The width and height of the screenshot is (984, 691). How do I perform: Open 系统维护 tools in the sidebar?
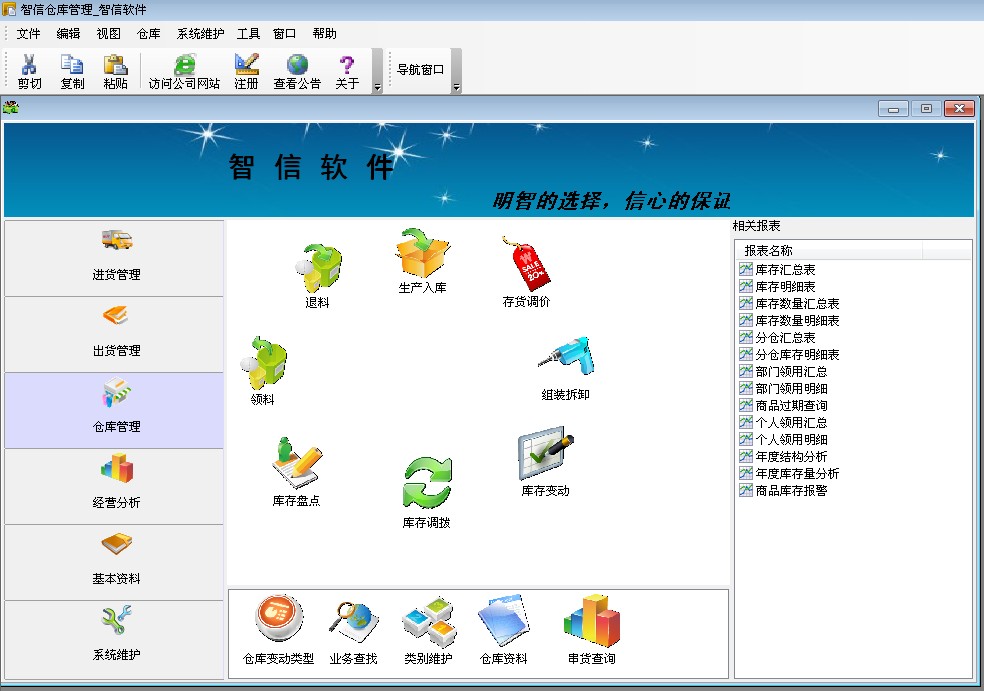tap(114, 638)
